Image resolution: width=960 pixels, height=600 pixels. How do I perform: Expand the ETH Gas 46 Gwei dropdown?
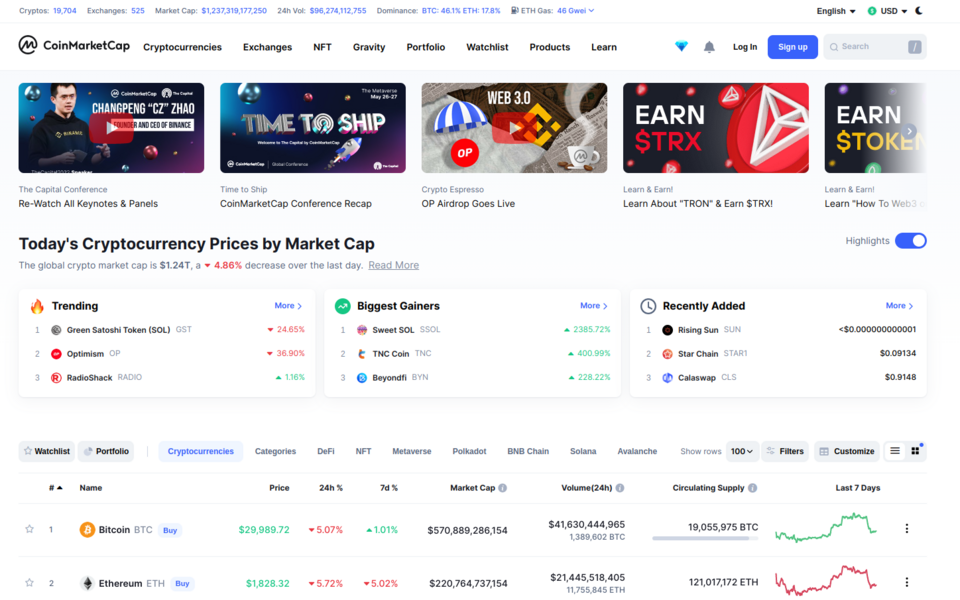576,10
